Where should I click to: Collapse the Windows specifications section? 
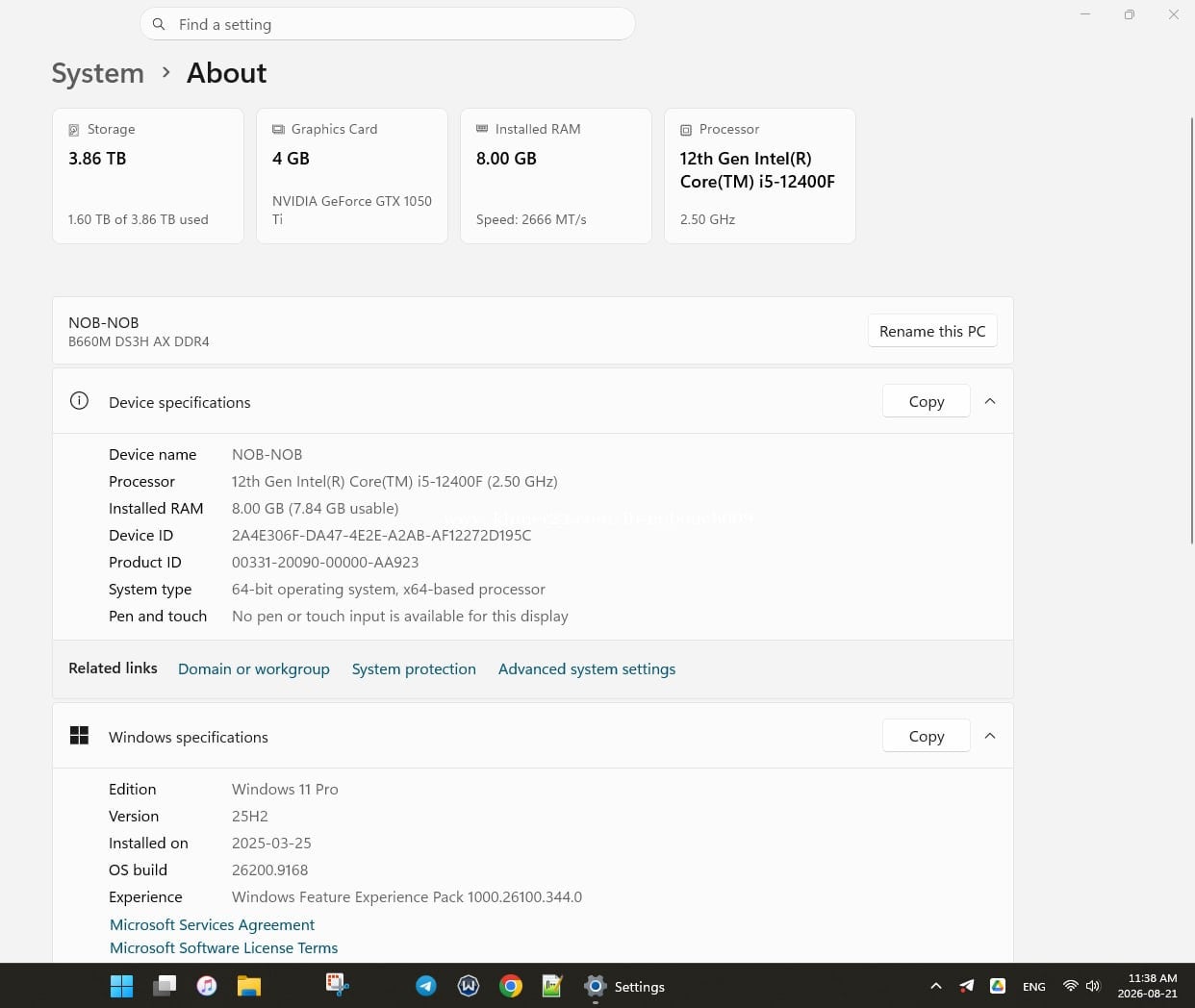pyautogui.click(x=990, y=736)
